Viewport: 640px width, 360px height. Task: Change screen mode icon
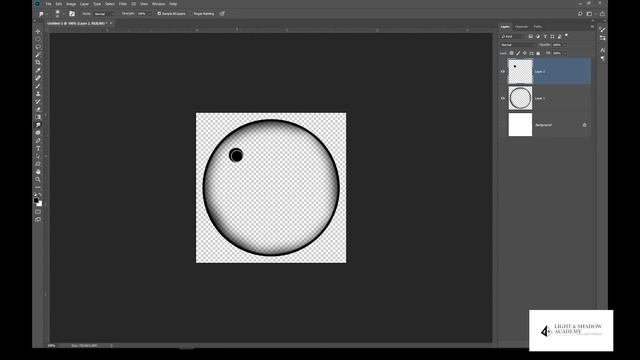[38, 220]
